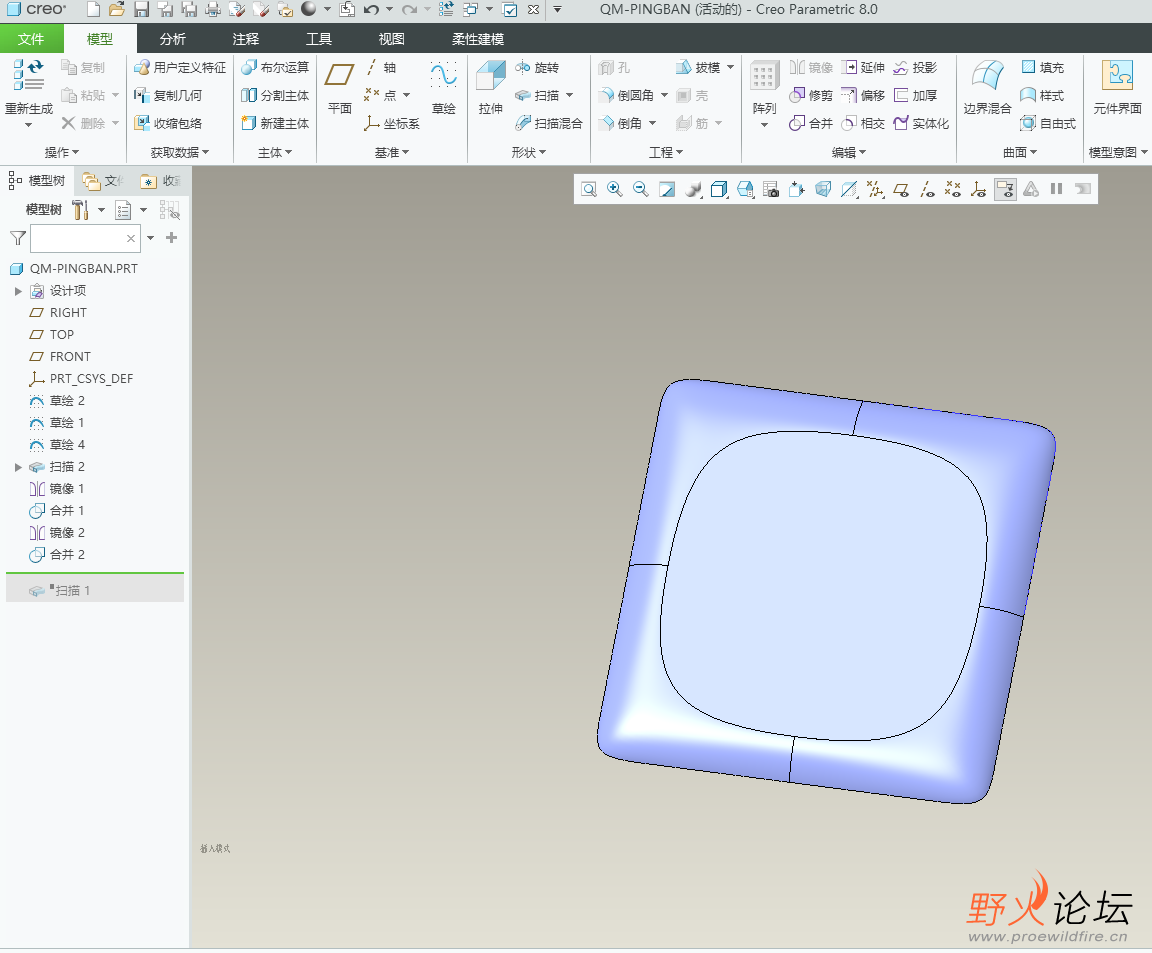
Task: Open the Freestyle (自由式) tool
Action: 1048,123
